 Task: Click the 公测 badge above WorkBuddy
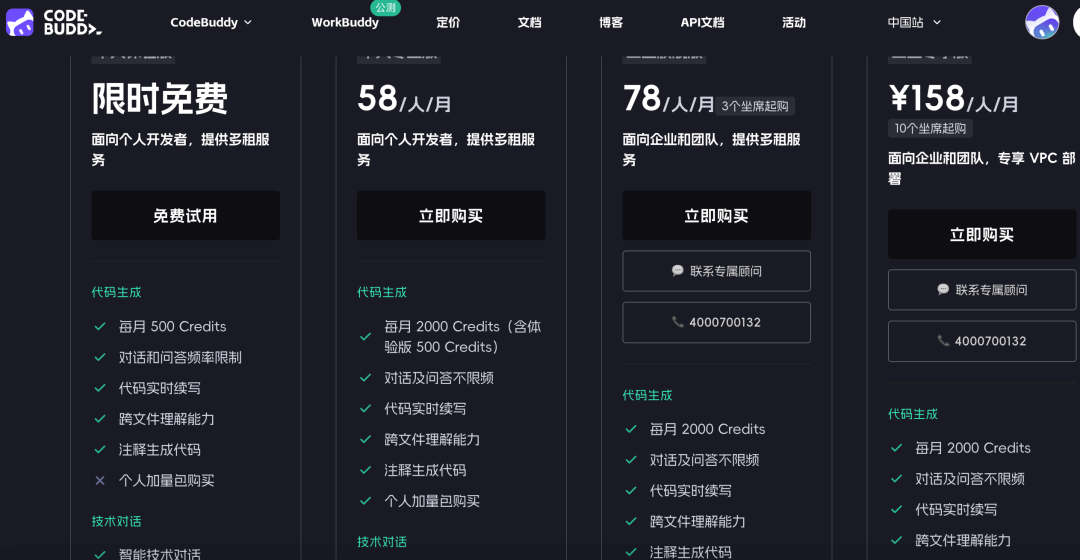[385, 8]
